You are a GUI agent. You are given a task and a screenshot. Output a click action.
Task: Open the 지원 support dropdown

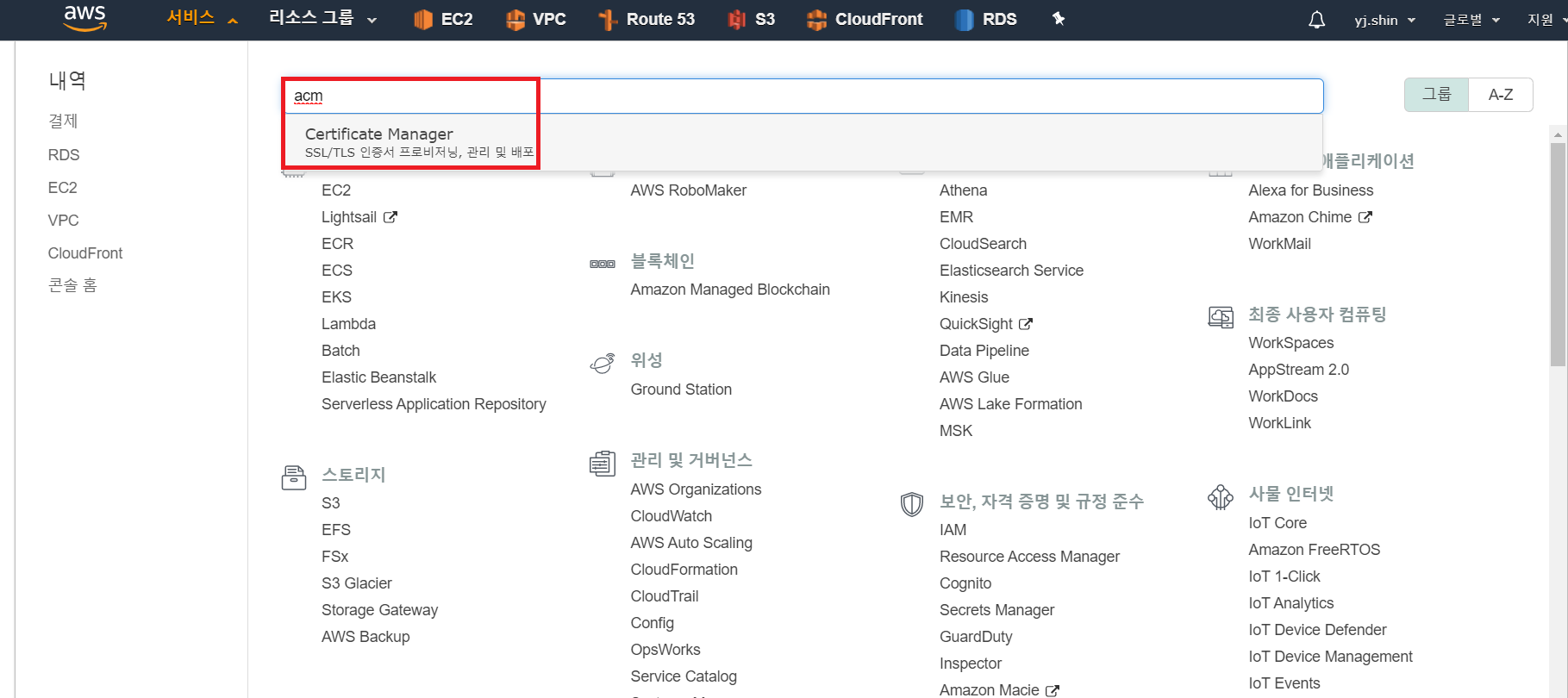click(1546, 20)
